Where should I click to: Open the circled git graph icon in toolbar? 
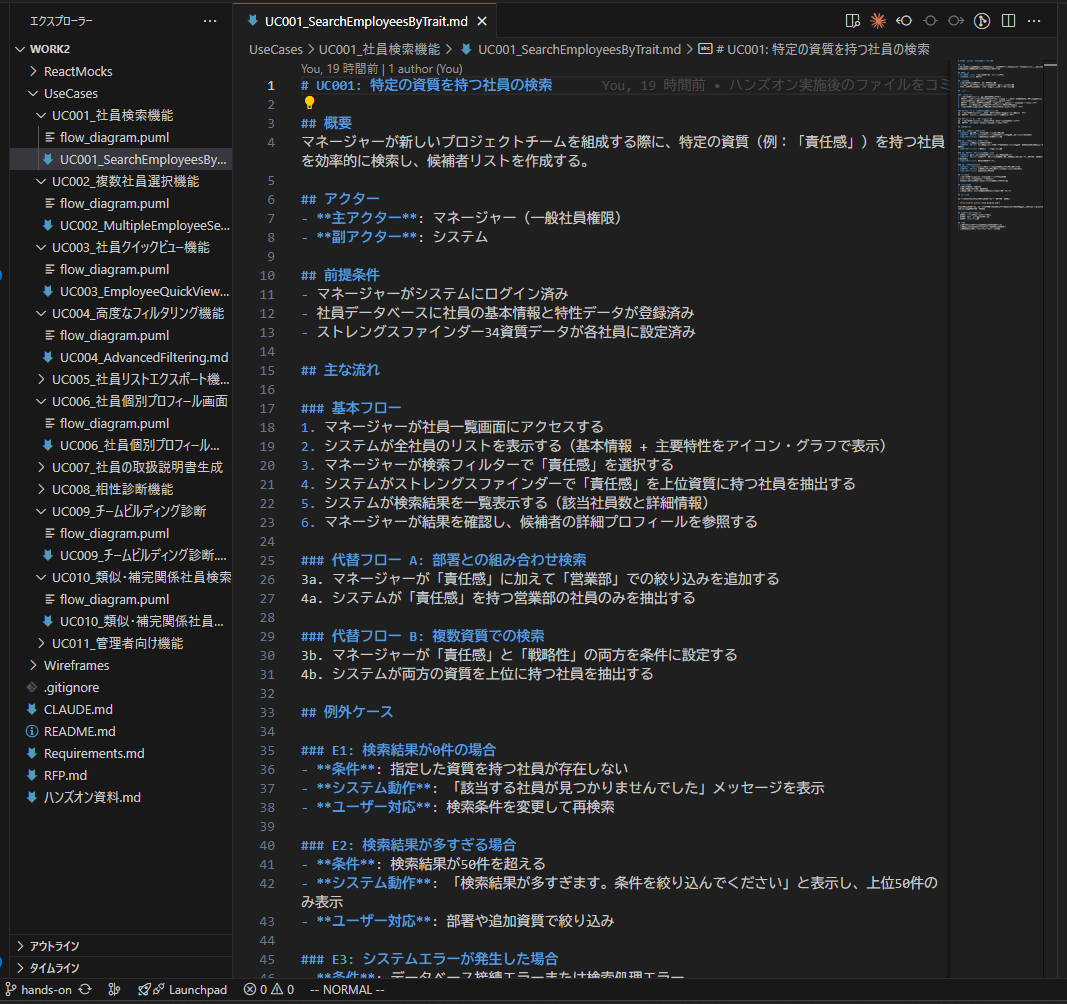pos(982,21)
